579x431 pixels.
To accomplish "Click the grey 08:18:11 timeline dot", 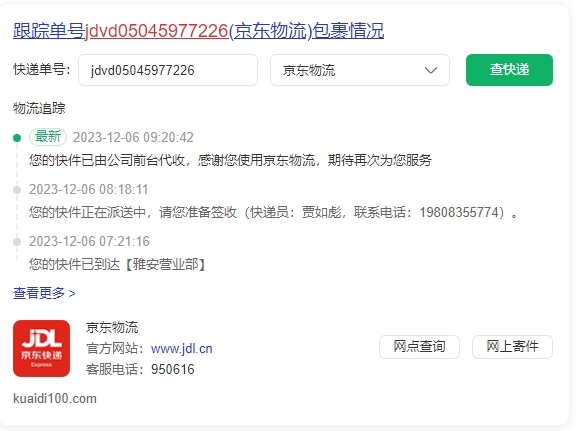I will (17, 190).
